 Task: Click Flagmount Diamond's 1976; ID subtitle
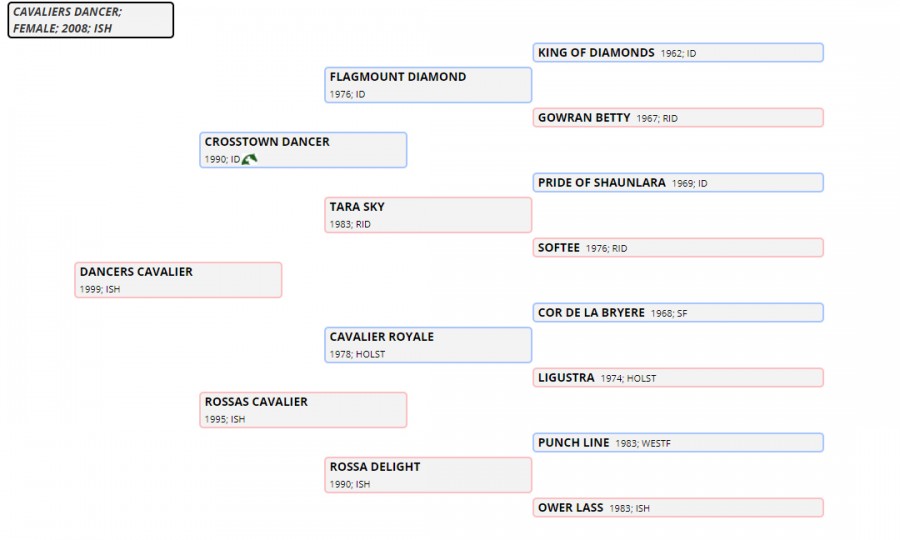(x=347, y=94)
